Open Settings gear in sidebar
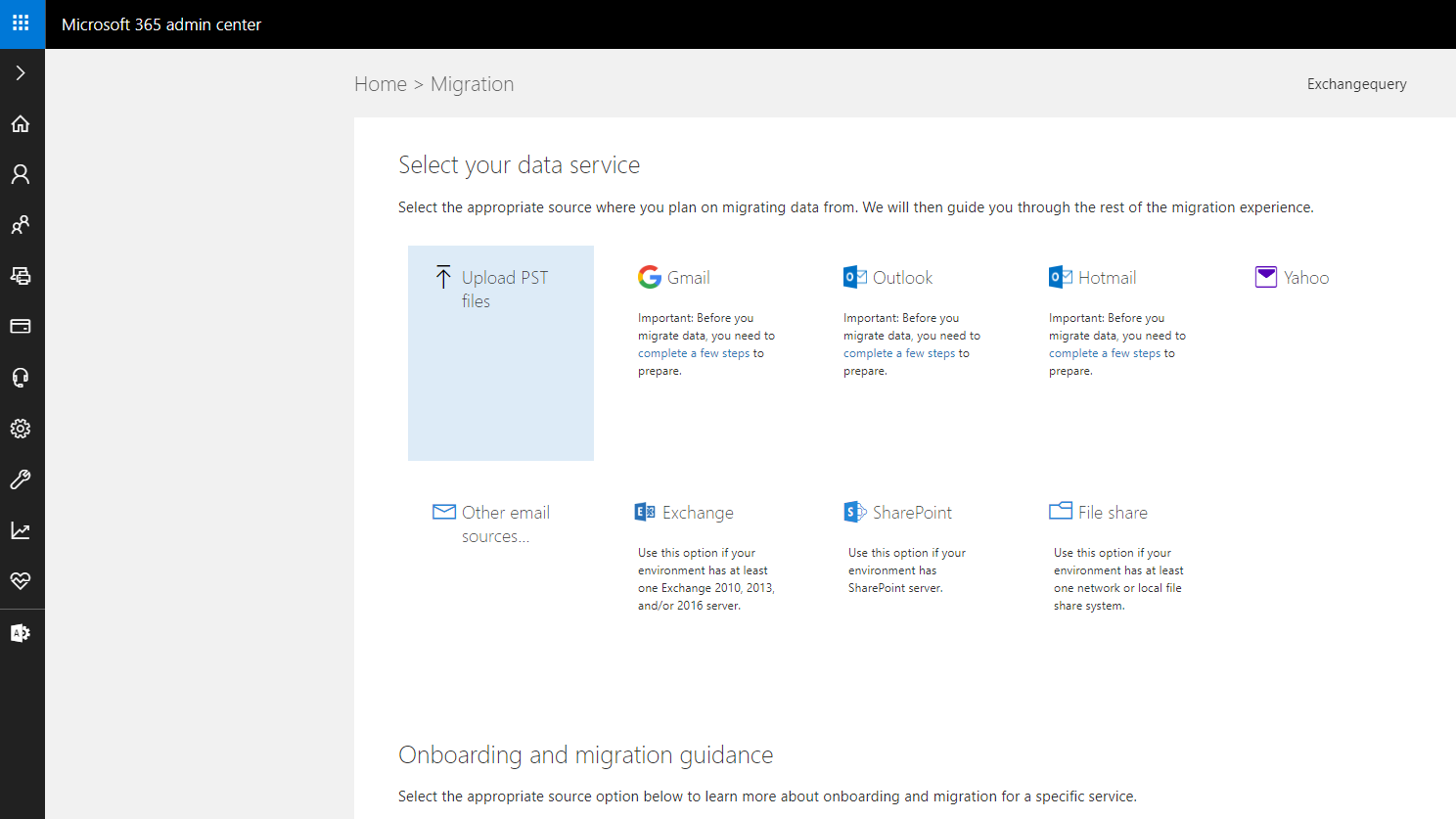The width and height of the screenshot is (1456, 819). pyautogui.click(x=21, y=429)
